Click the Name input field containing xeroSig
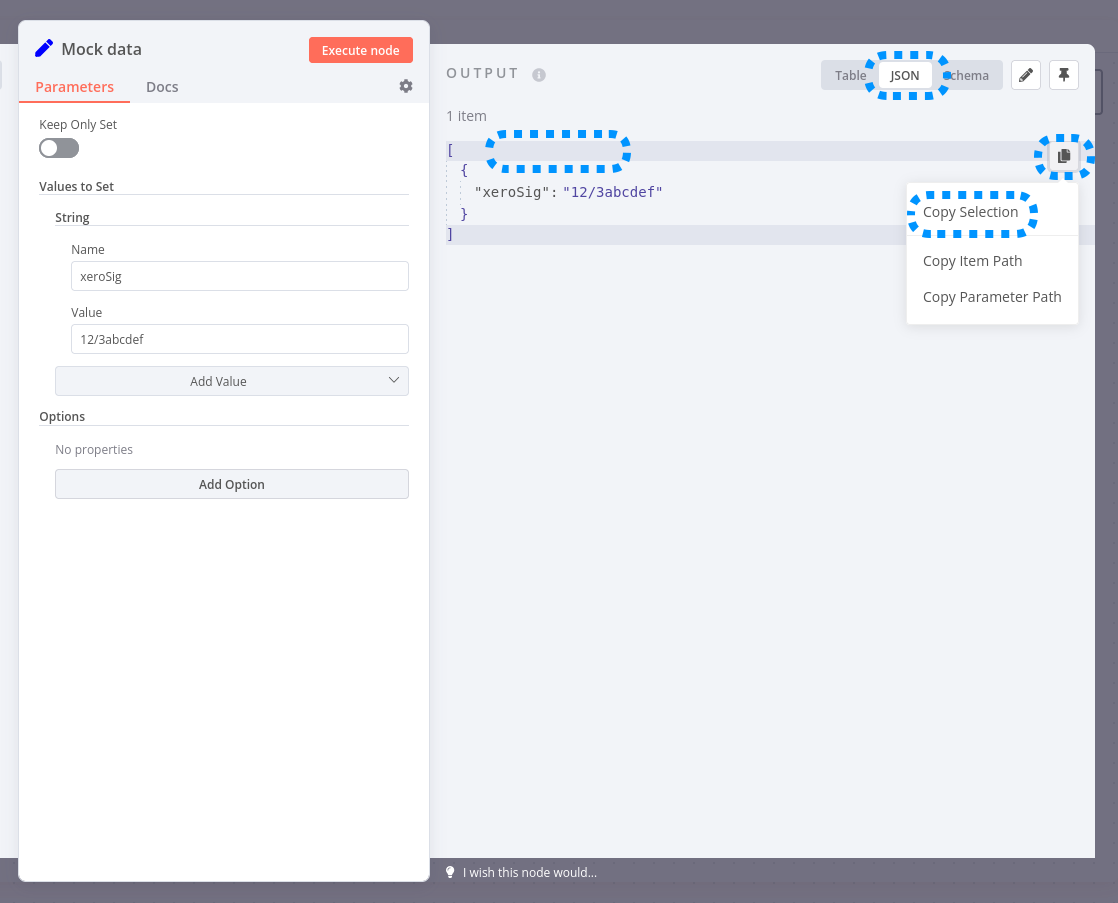The width and height of the screenshot is (1118, 903). point(240,276)
